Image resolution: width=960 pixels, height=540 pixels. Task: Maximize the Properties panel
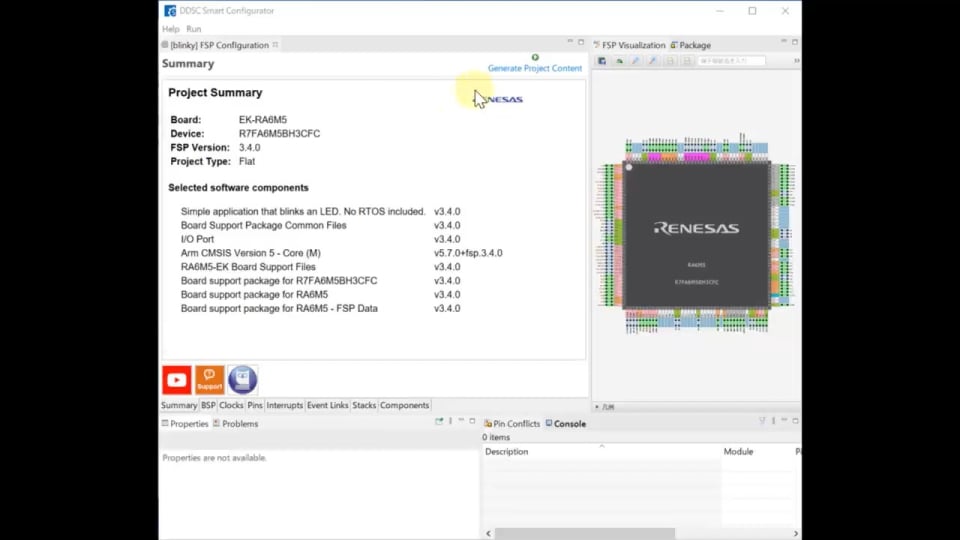pyautogui.click(x=472, y=421)
